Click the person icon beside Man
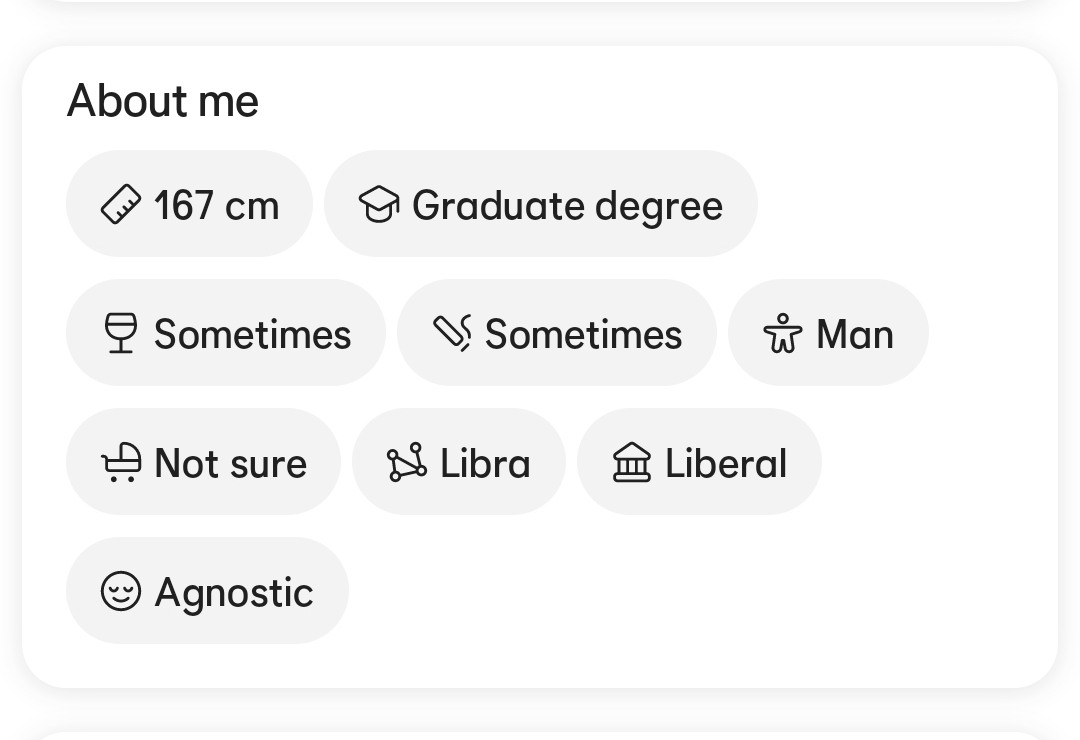Viewport: 1080px width, 740px height. (783, 334)
